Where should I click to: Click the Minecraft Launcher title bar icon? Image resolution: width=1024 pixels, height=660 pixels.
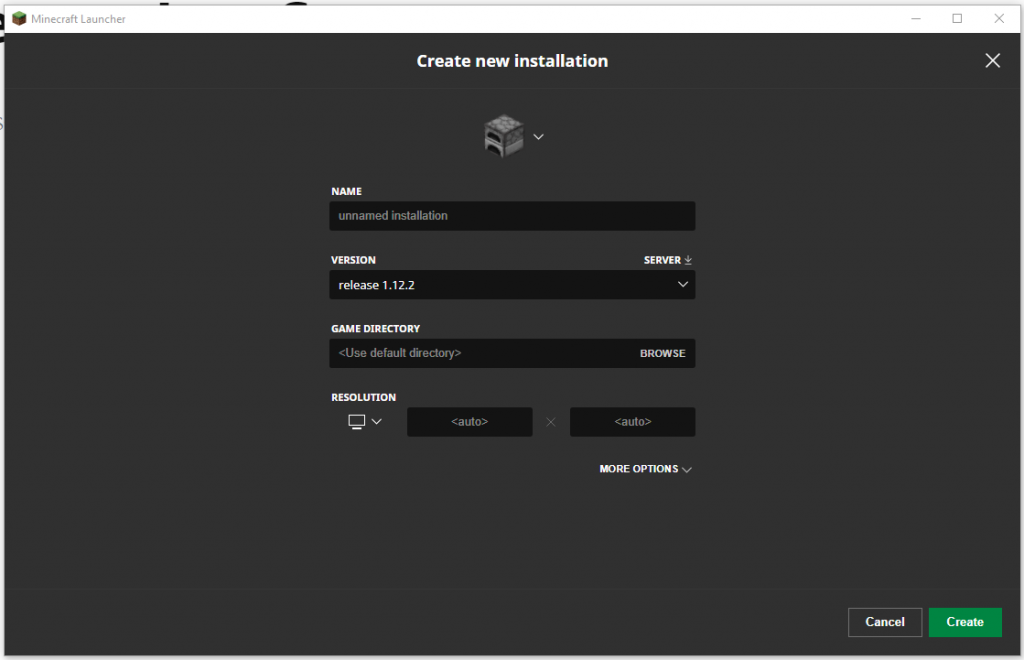point(19,18)
